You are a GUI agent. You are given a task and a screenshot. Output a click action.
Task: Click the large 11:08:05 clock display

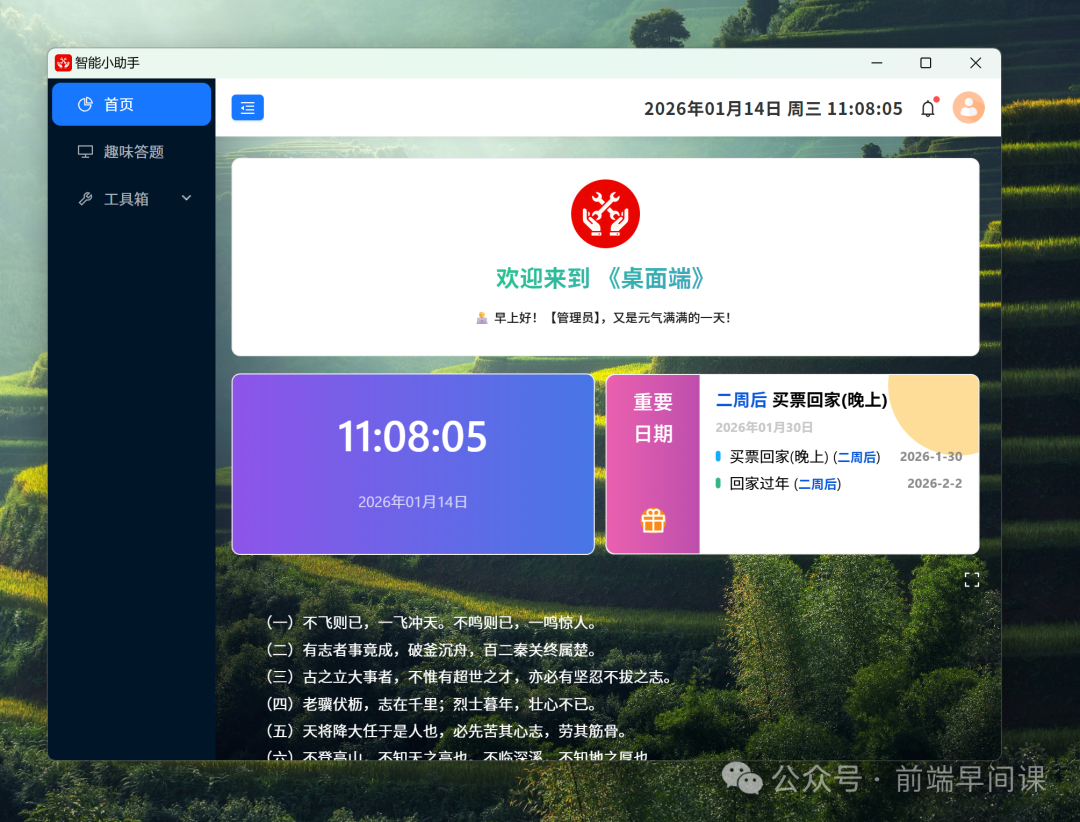click(412, 437)
